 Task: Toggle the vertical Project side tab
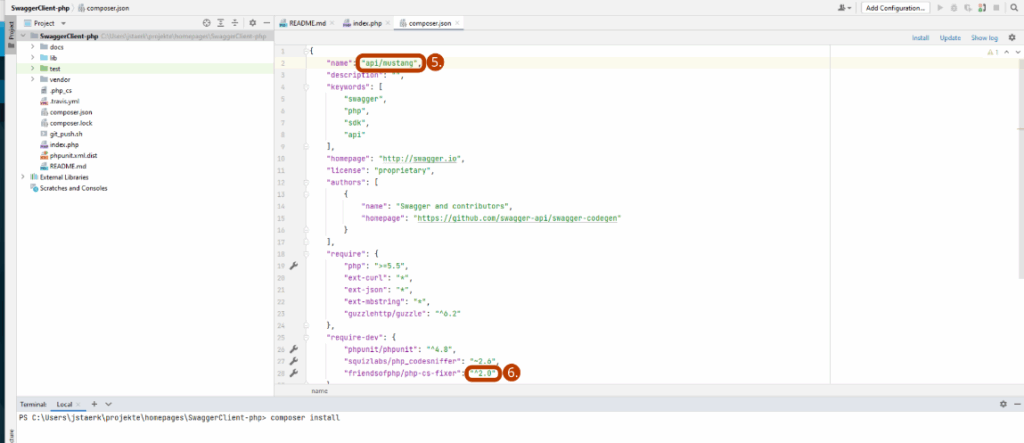coord(10,36)
